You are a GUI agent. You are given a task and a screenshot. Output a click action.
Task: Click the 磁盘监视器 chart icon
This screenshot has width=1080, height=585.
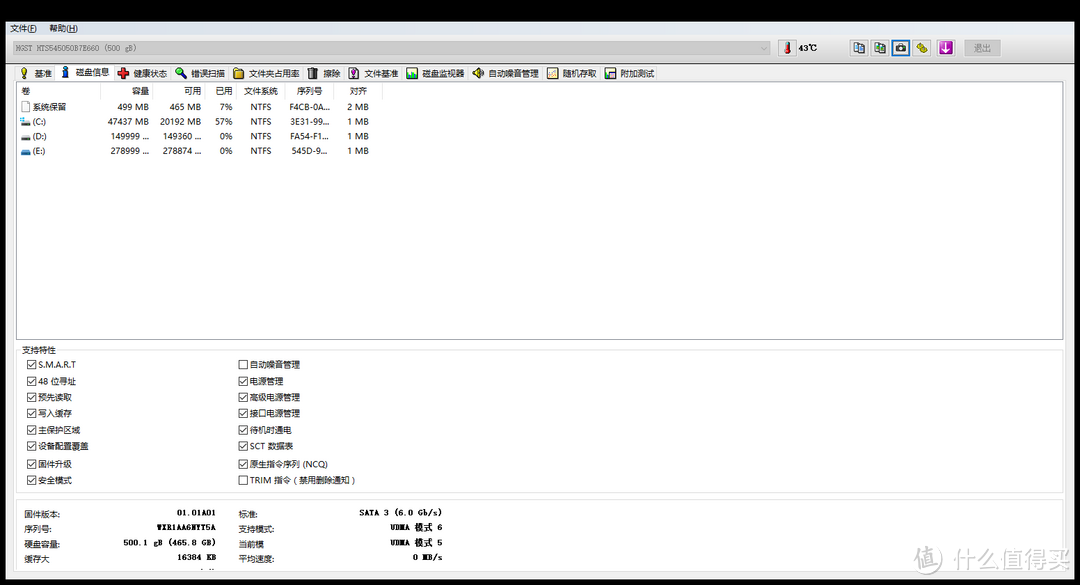pos(412,73)
